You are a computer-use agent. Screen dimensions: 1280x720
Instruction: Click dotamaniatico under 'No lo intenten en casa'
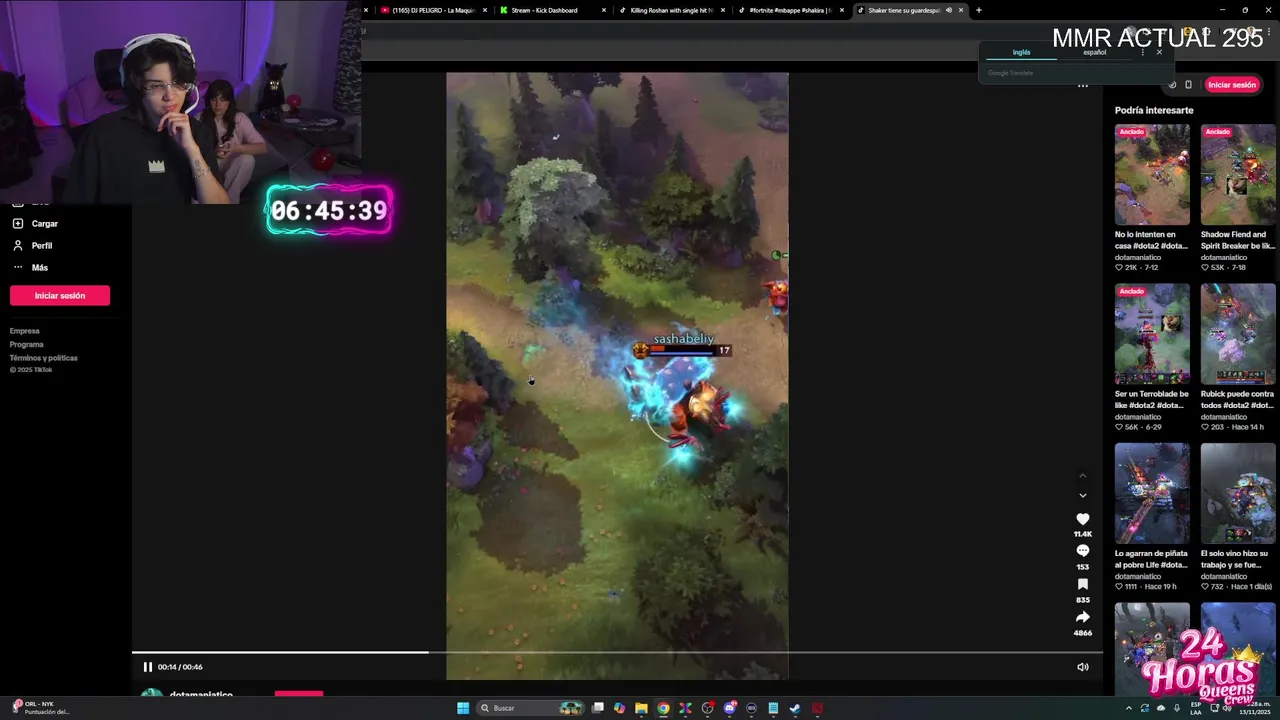click(1138, 257)
